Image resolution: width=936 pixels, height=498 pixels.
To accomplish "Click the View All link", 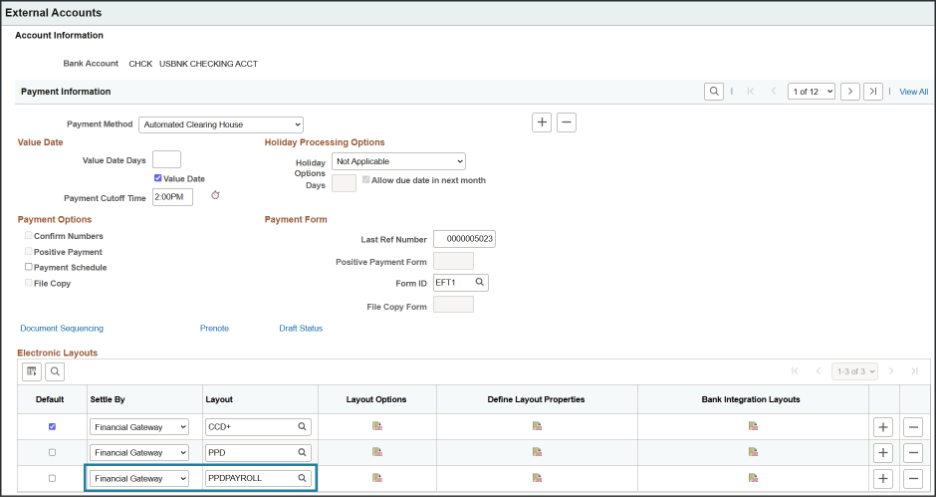I will click(913, 92).
